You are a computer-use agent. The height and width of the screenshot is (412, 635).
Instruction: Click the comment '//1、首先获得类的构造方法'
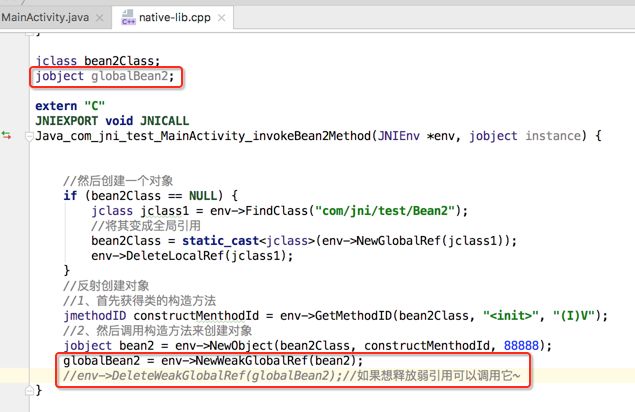point(140,301)
